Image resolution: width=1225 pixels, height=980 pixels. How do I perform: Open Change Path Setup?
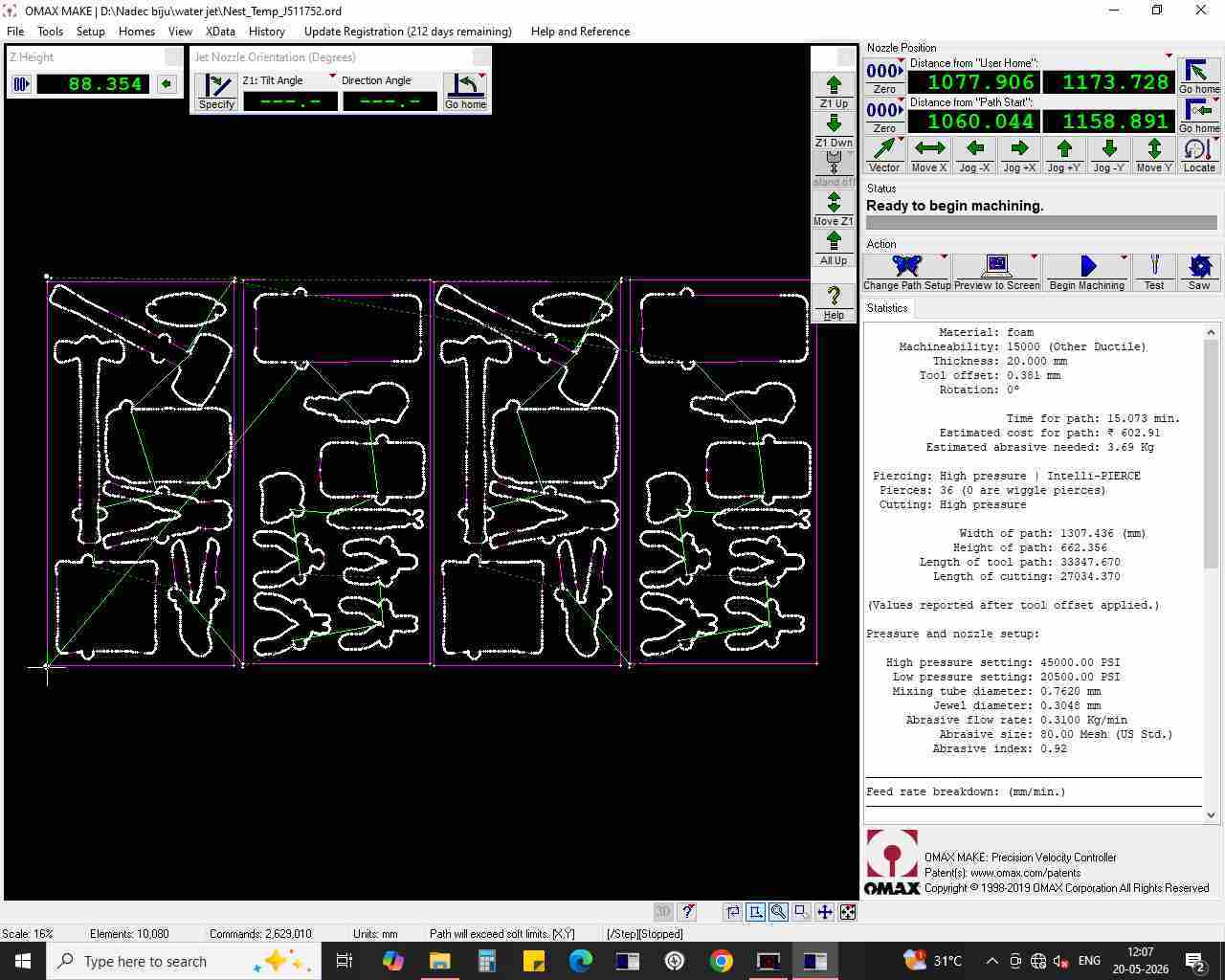click(x=906, y=273)
